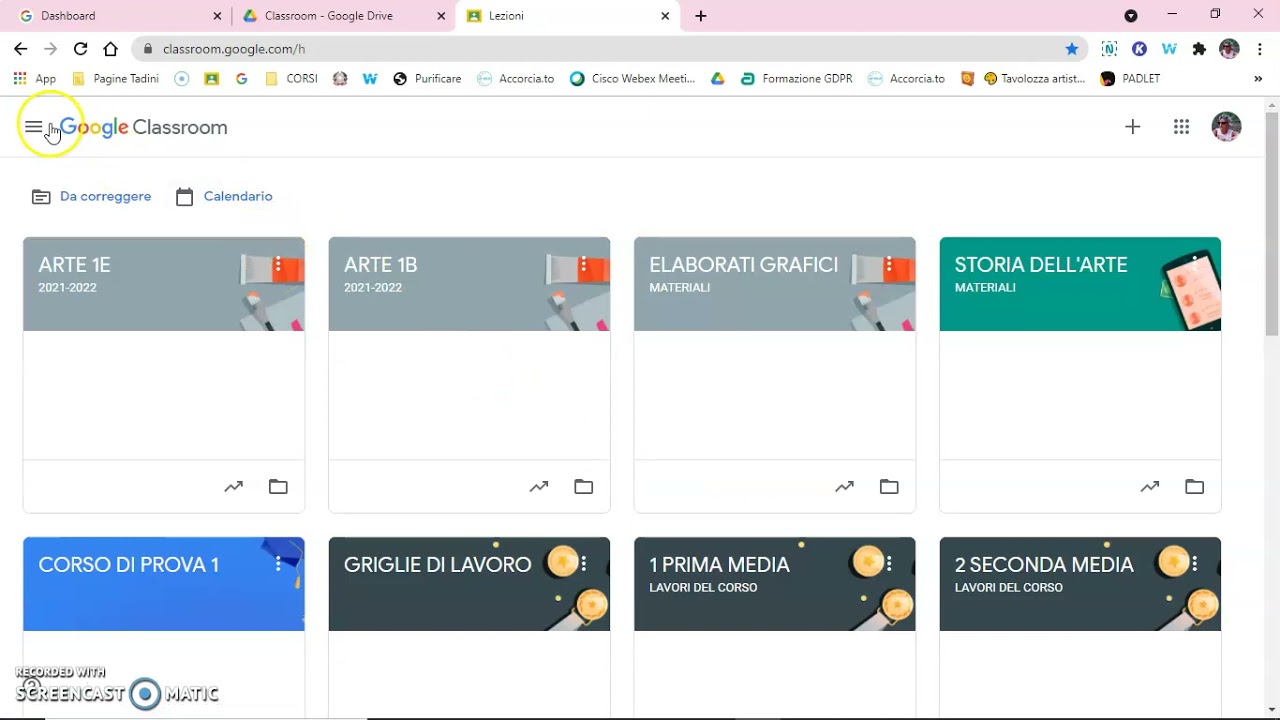The width and height of the screenshot is (1280, 720).
Task: Expand the hidden bookmarks overflow chevron
Action: coord(1258,78)
